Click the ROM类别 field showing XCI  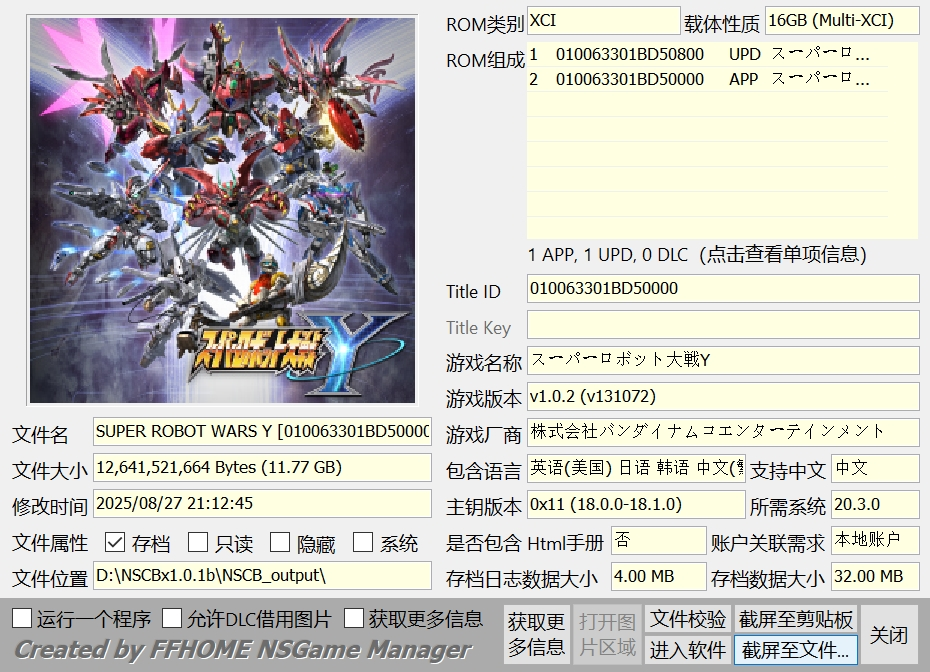tap(604, 21)
